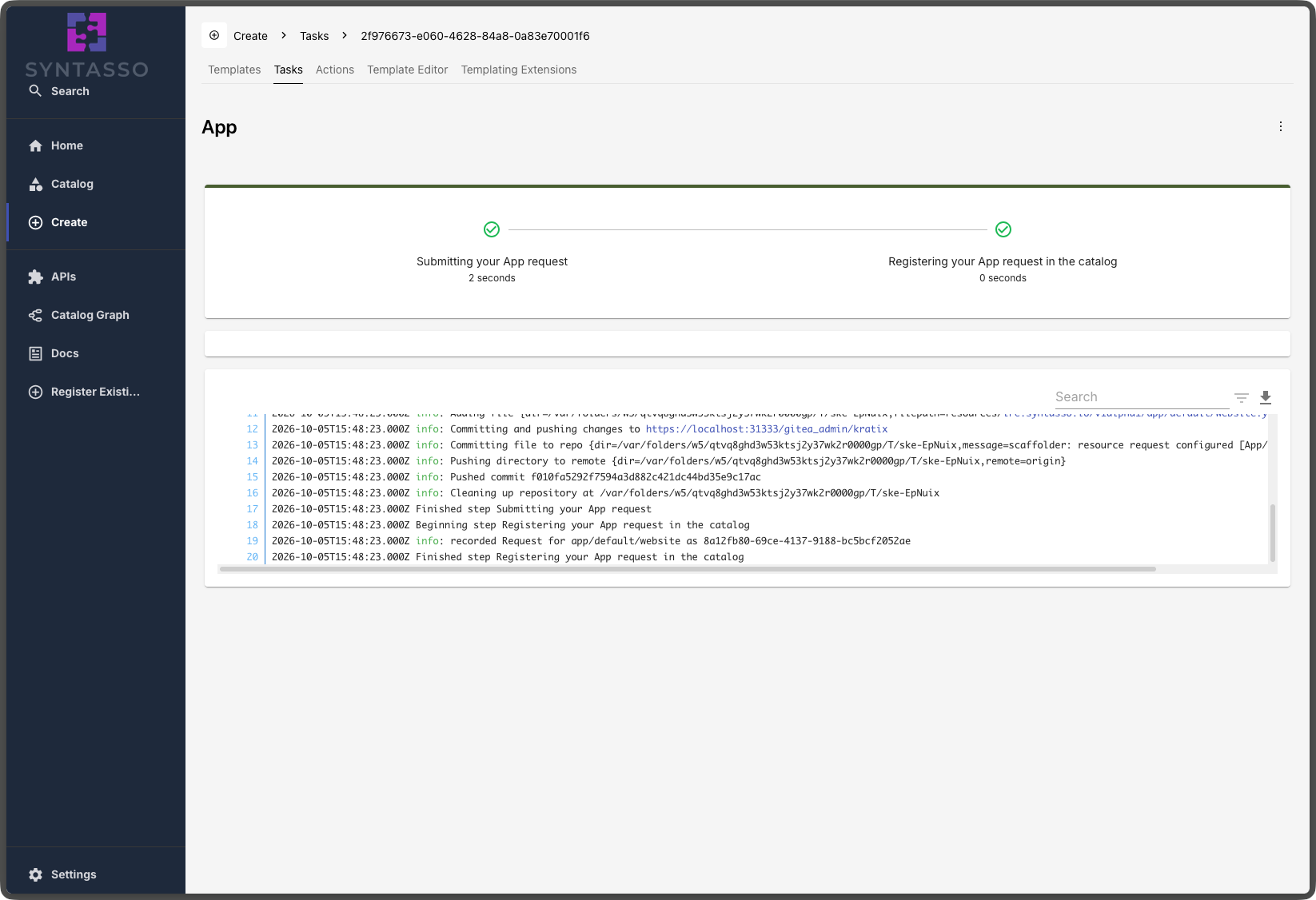Click 'Registering your App request in the catalog' label
The width and height of the screenshot is (1316, 900).
(x=1003, y=261)
